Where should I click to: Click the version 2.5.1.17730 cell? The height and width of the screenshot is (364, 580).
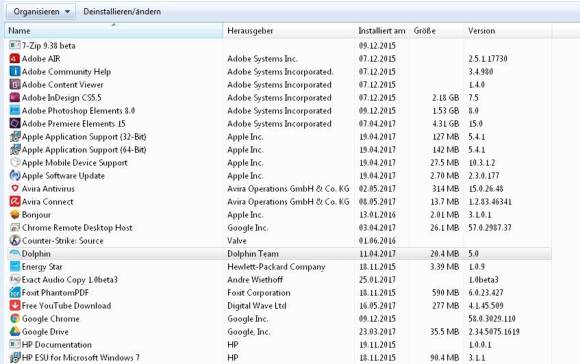coord(488,58)
